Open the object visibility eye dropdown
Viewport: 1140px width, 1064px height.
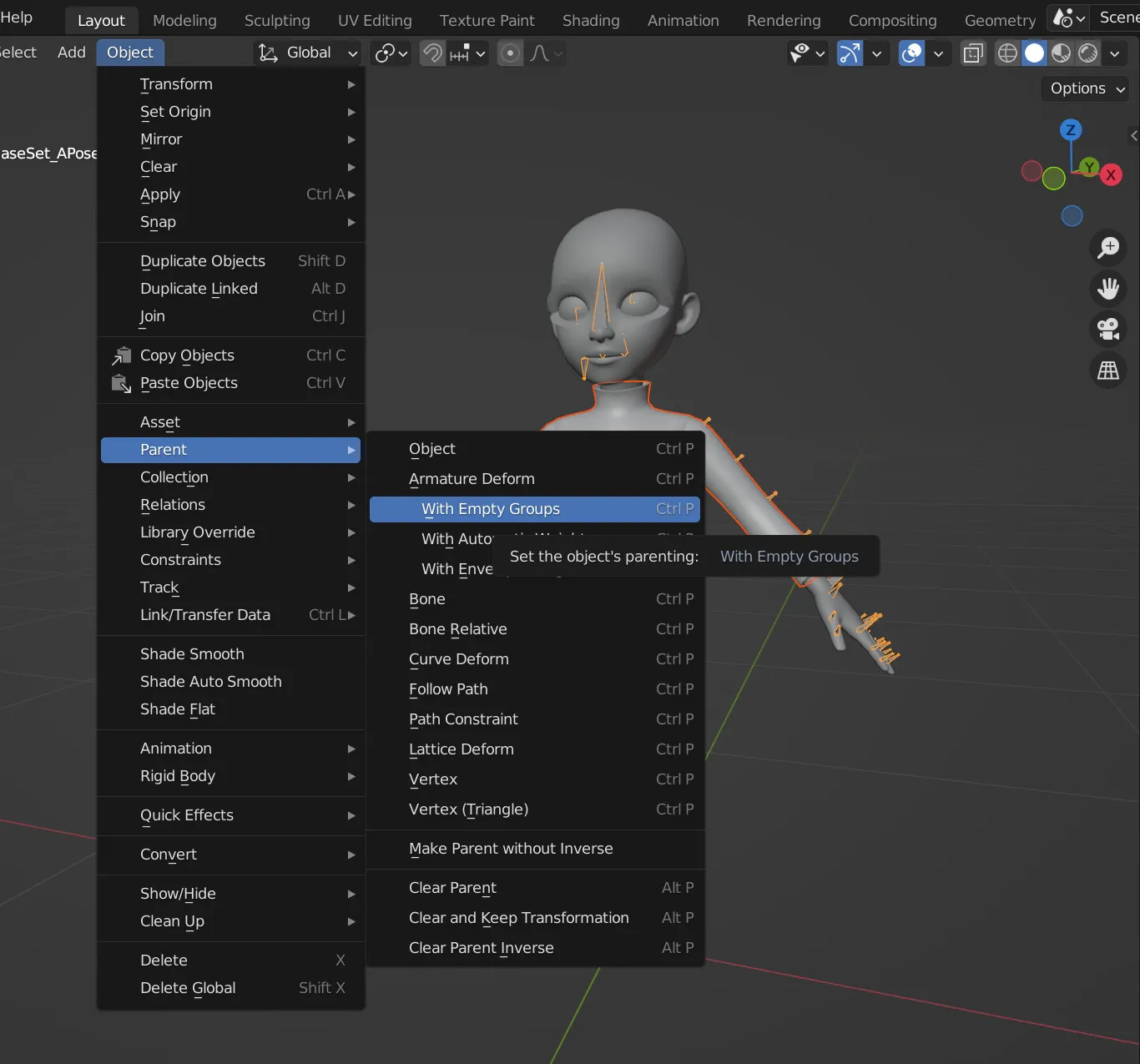807,53
